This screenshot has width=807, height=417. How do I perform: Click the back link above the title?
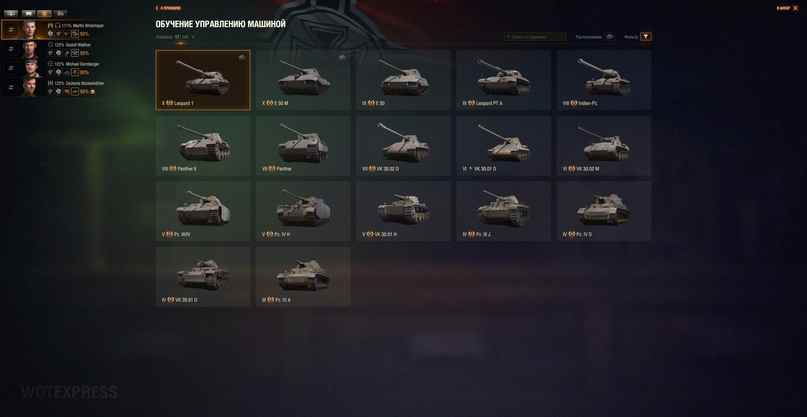(167, 8)
